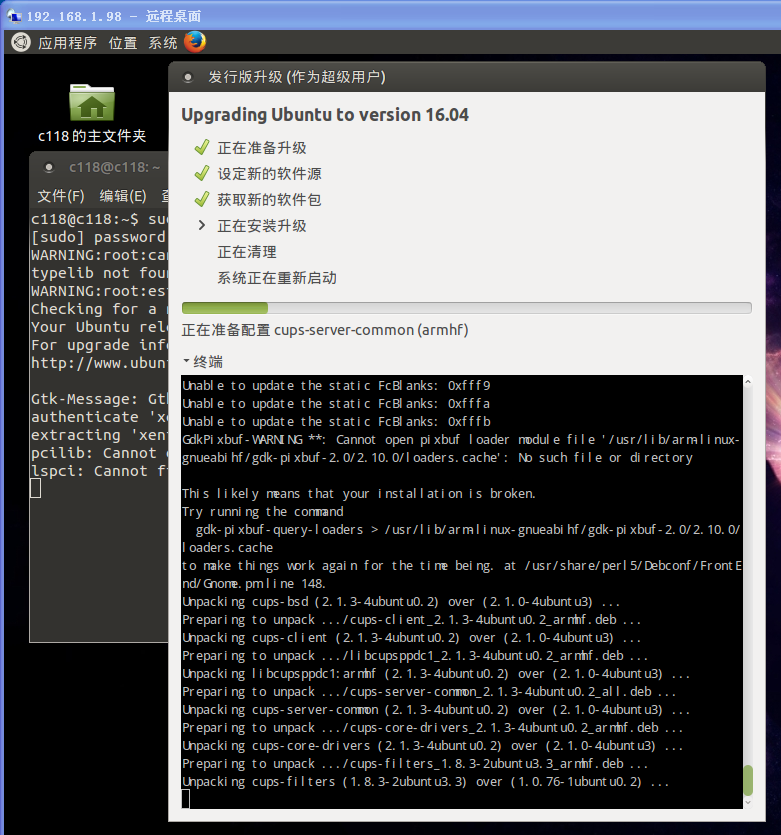Click the 'Upgrading Ubuntu to version 16.04' heading

[325, 115]
